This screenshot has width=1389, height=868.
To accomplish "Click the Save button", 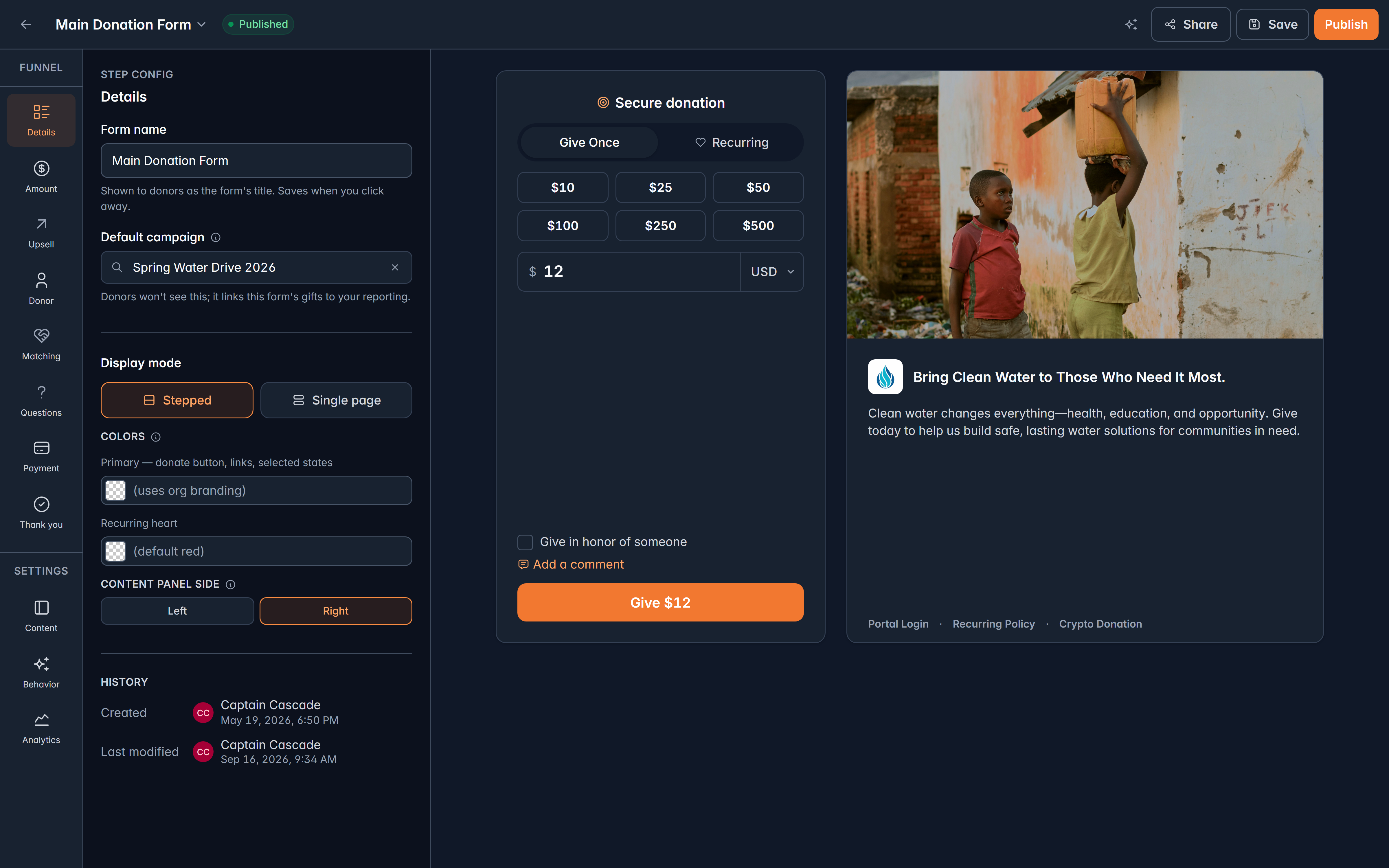I will (x=1272, y=24).
